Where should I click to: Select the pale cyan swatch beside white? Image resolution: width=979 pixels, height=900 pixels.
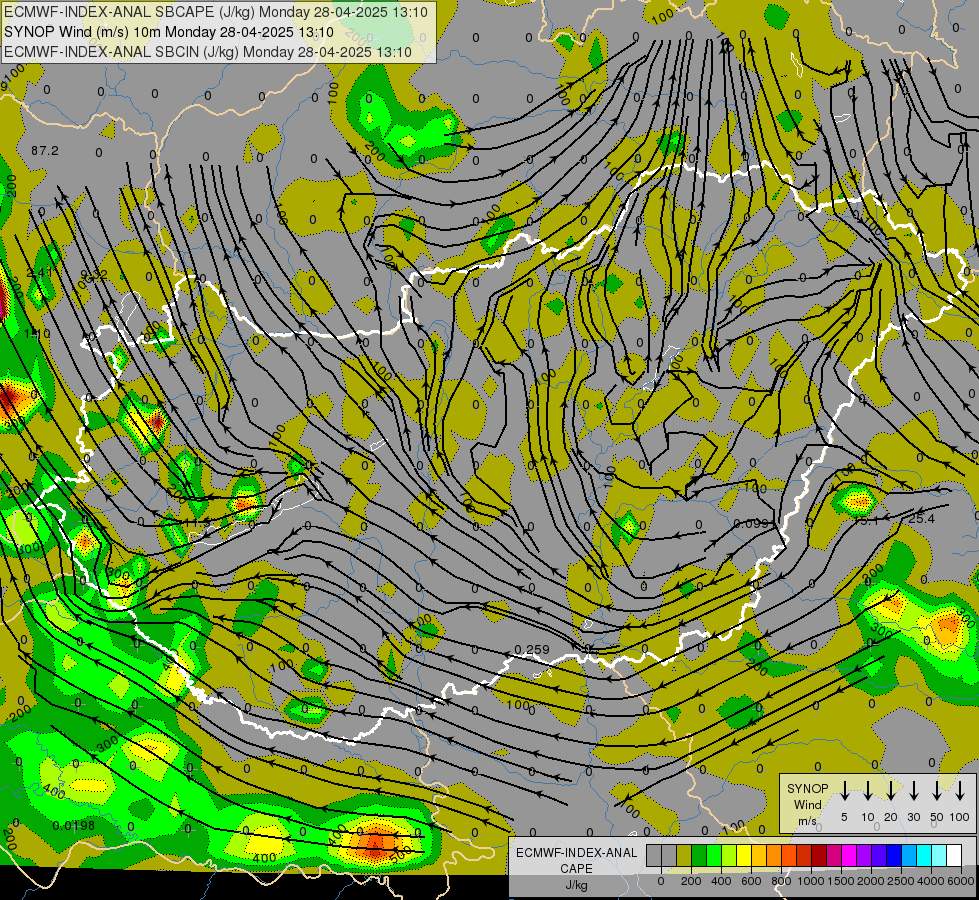coord(939,855)
